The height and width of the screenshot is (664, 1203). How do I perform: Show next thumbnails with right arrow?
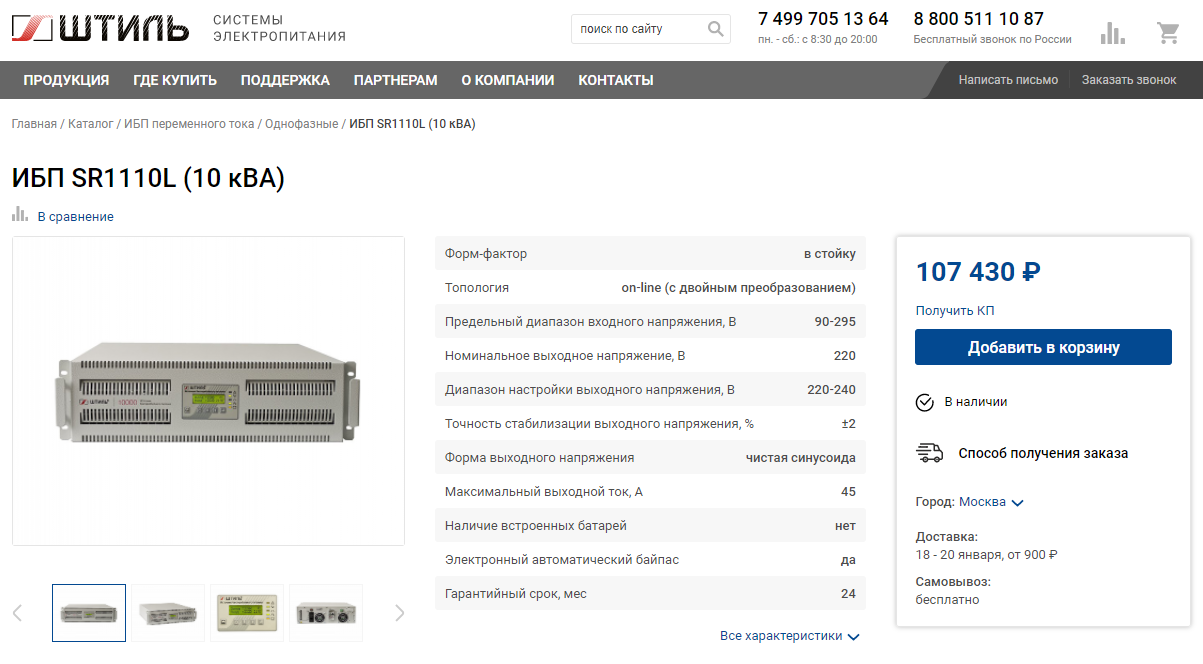400,613
